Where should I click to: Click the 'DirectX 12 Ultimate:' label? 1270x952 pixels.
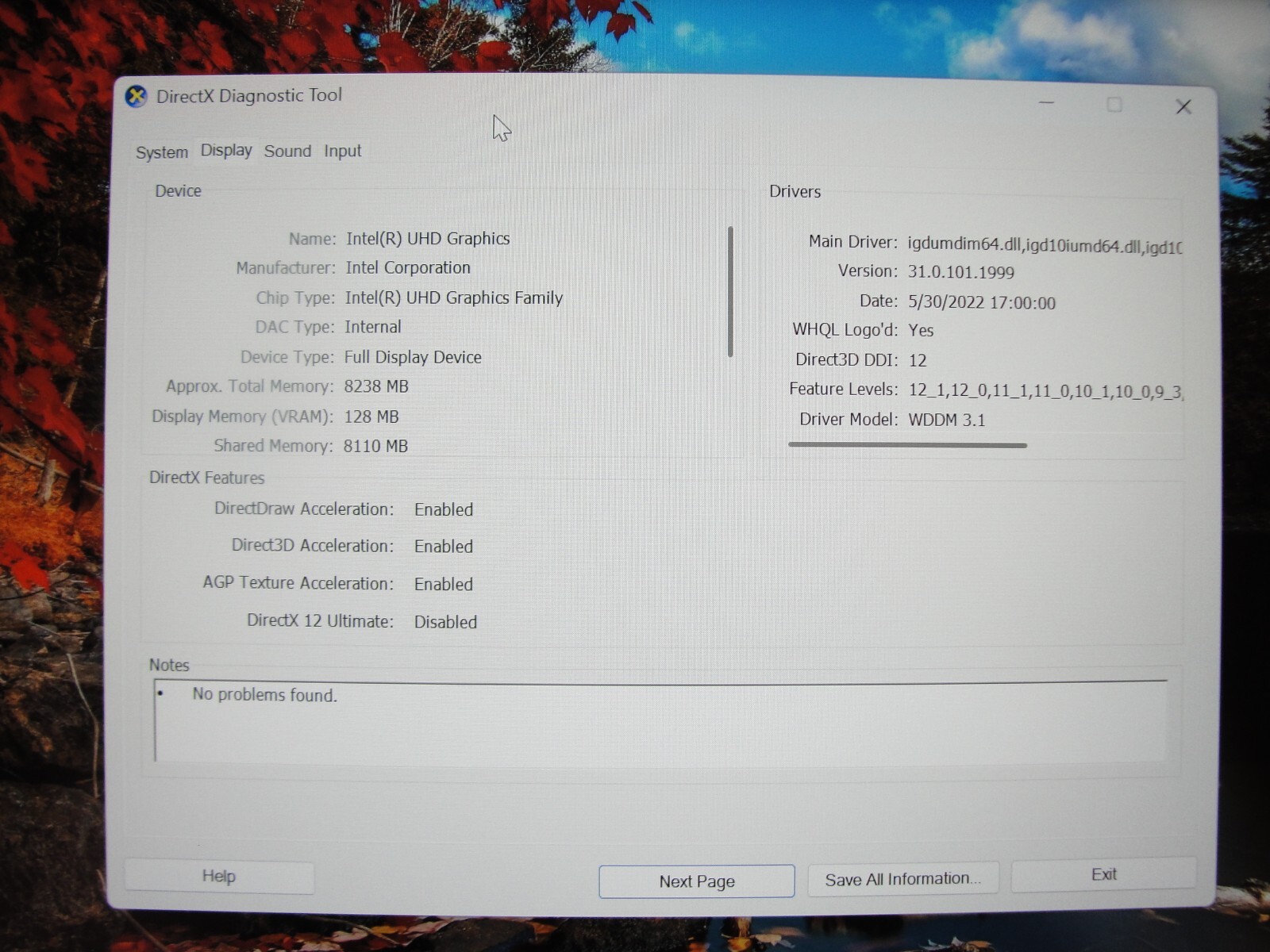[x=320, y=620]
